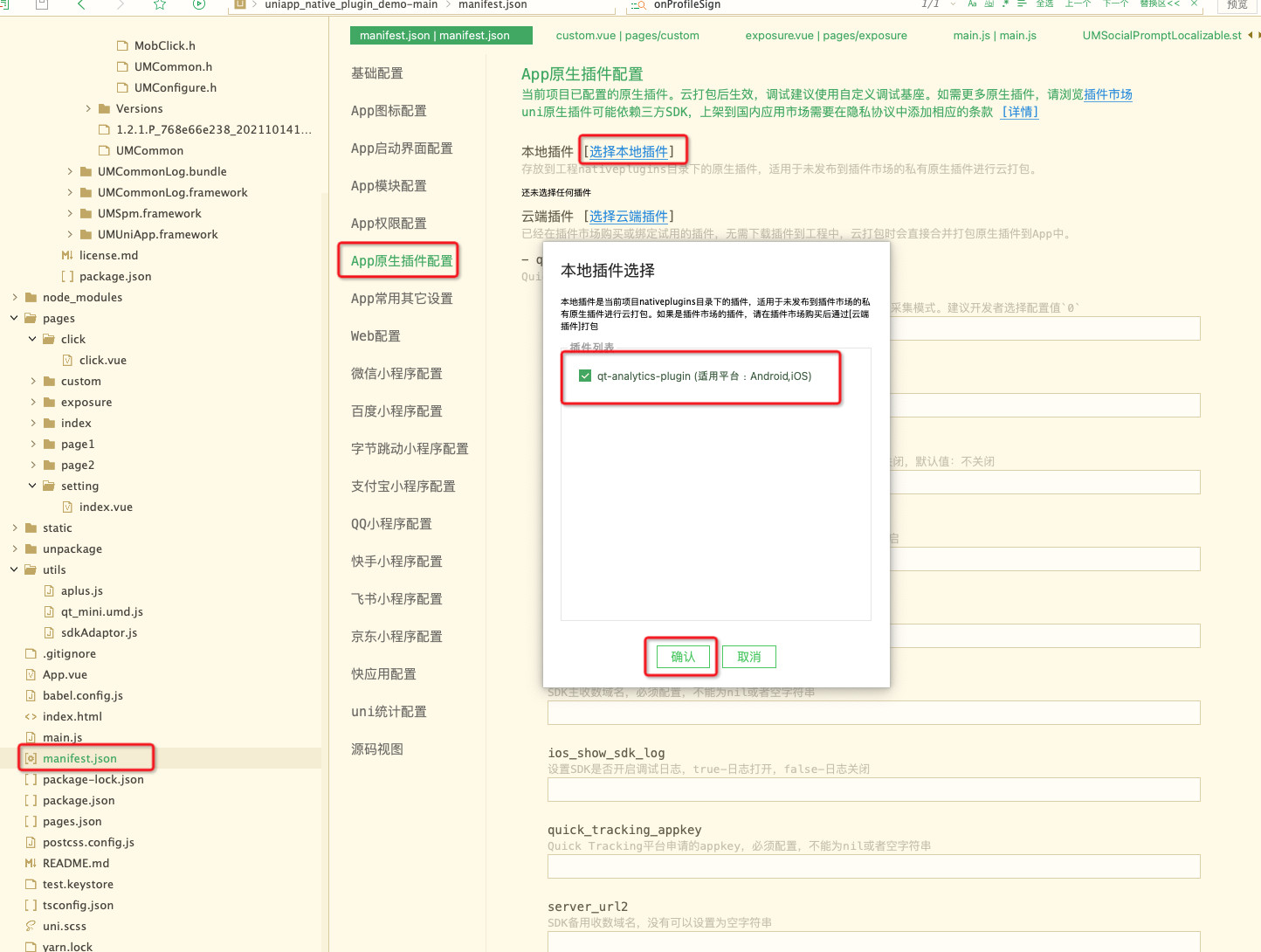Click 确认 button in plugin dialog
The image size is (1261, 952).
coord(682,657)
